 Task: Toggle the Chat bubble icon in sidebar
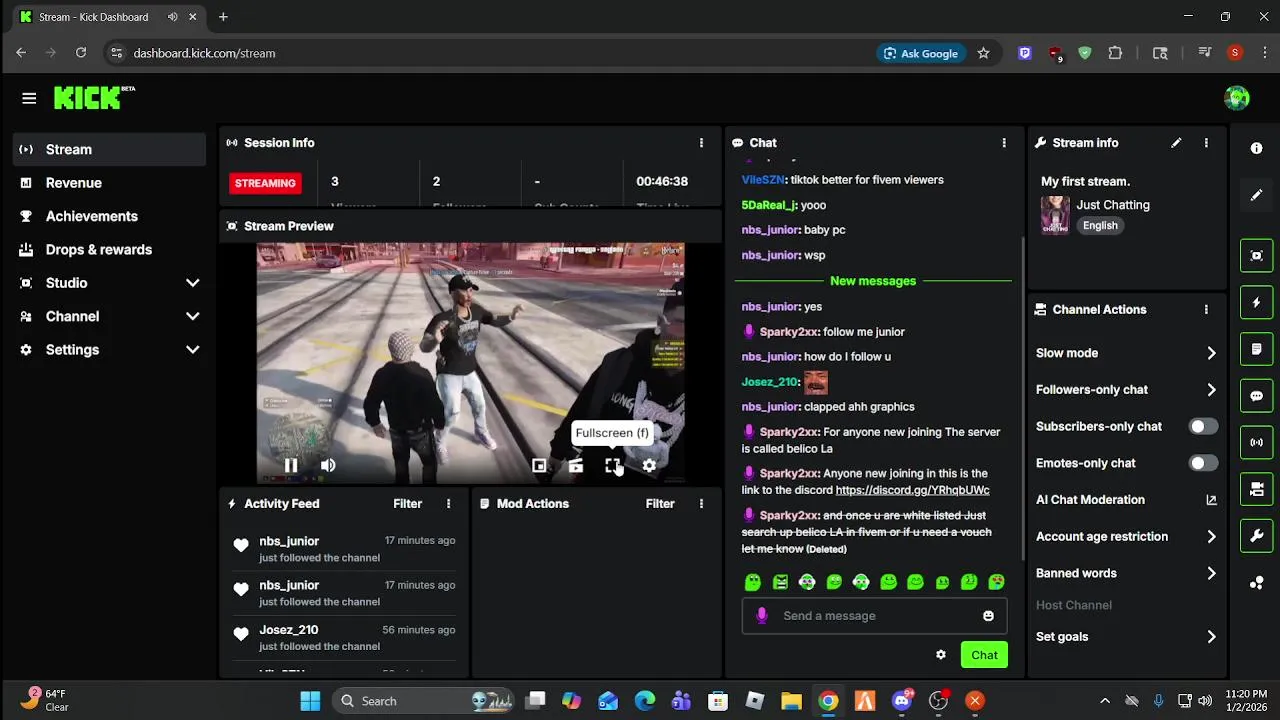click(1257, 396)
